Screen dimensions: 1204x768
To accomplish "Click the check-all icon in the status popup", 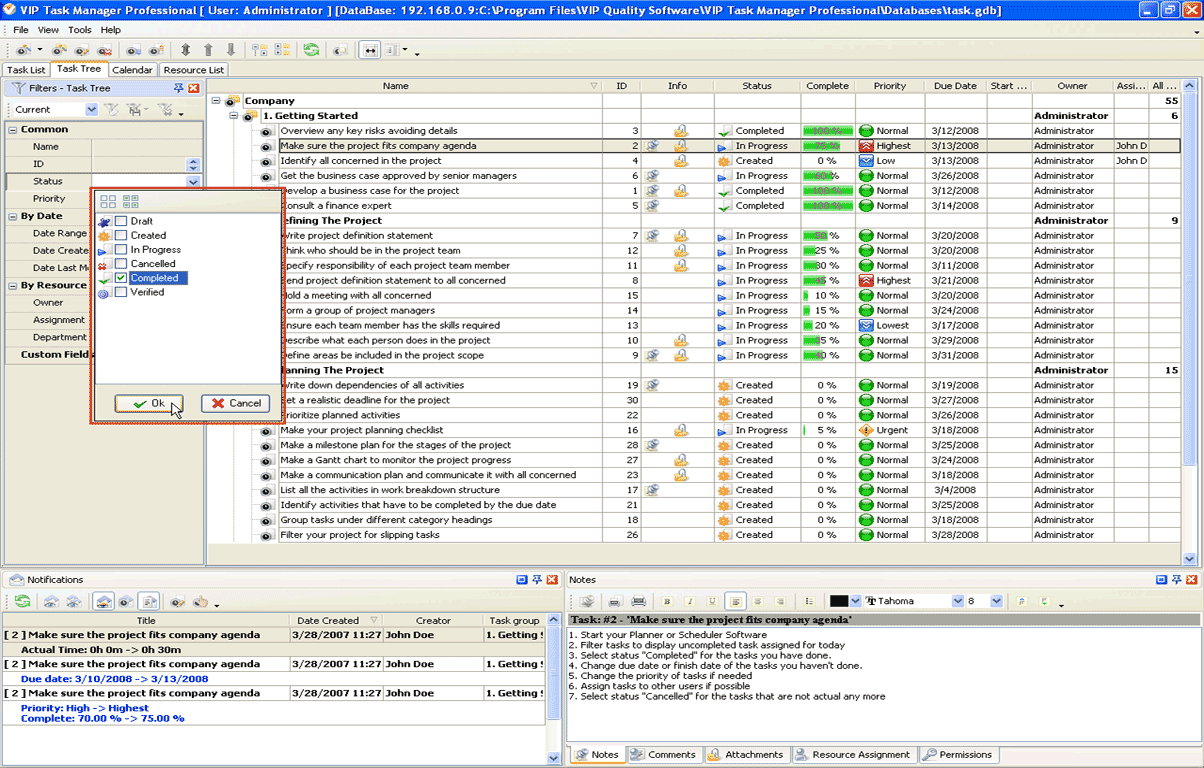I will point(130,201).
